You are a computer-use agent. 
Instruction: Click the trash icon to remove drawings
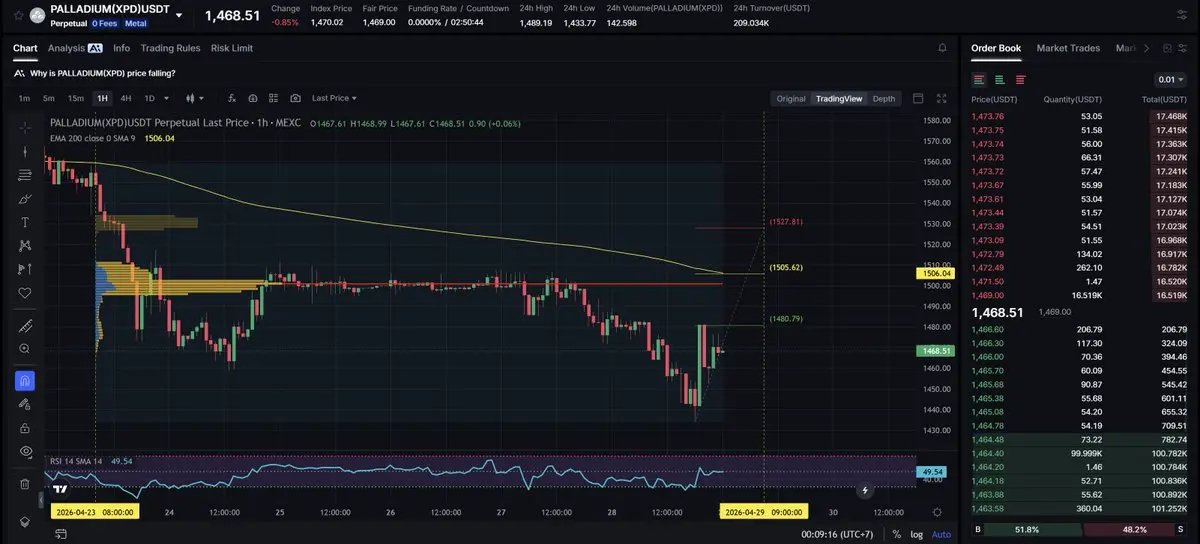coord(25,484)
